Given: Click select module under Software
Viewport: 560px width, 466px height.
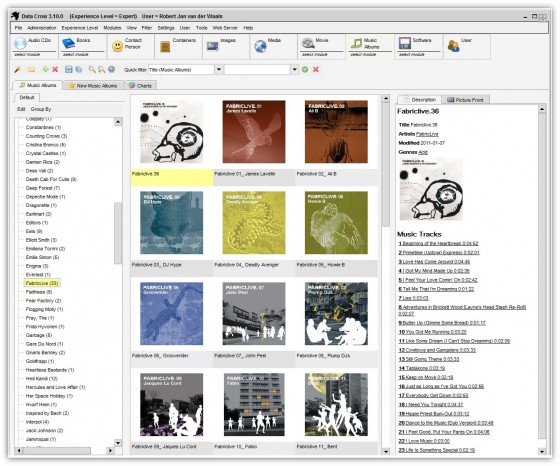Looking at the screenshot, I should (x=411, y=55).
